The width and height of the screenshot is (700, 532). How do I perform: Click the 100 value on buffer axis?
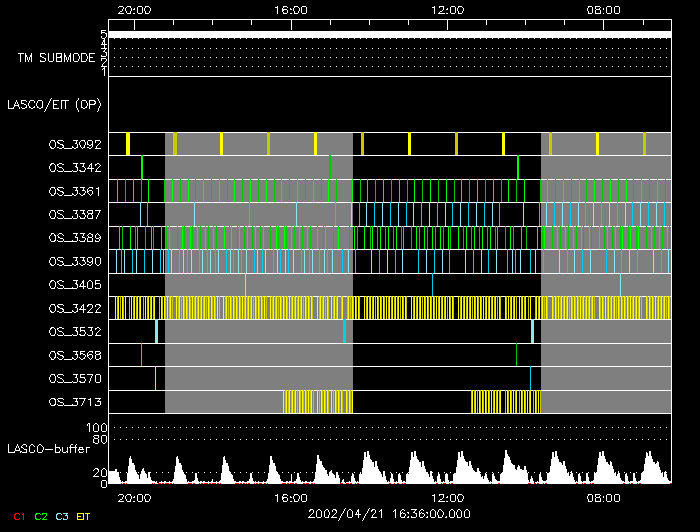point(99,428)
